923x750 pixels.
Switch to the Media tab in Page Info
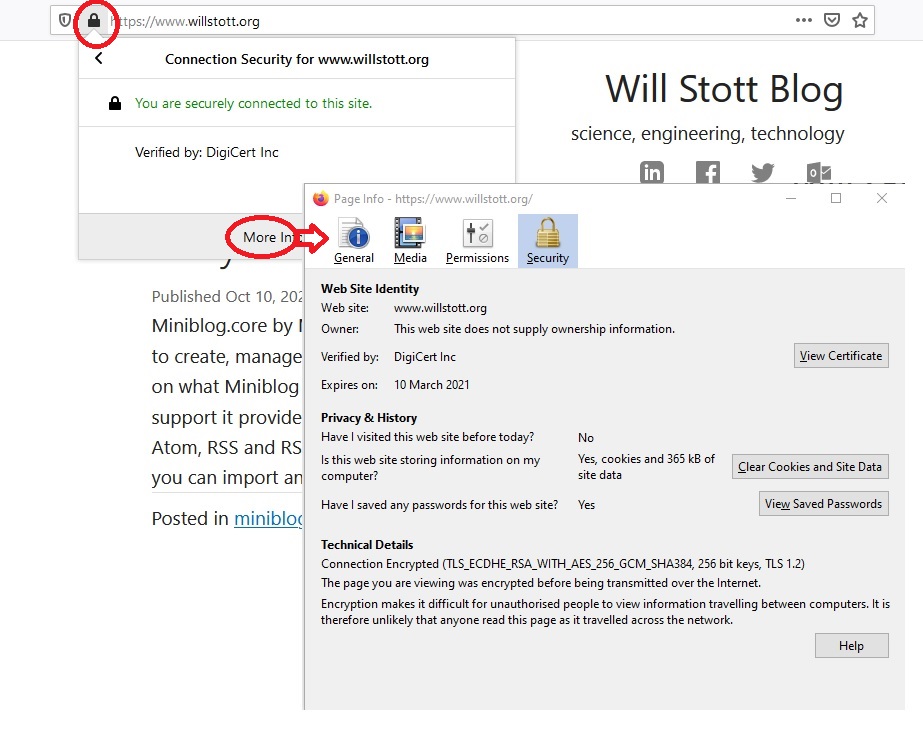pyautogui.click(x=410, y=240)
